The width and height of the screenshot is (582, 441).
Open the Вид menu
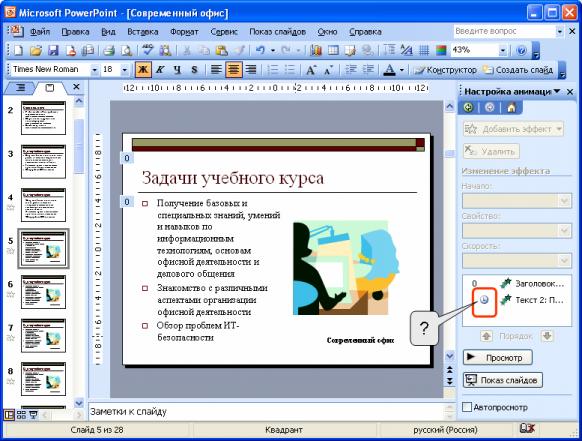[108, 32]
